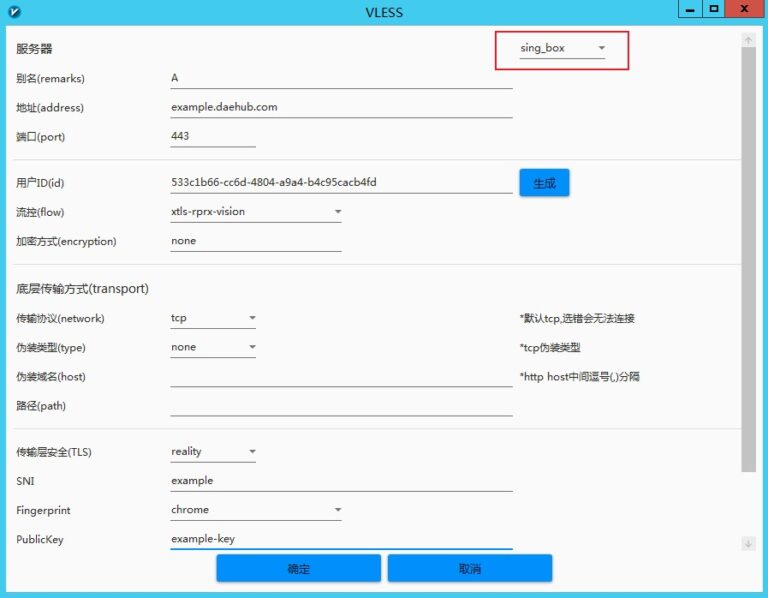Image resolution: width=768 pixels, height=598 pixels.
Task: Open the network transport protocol dropdown tcp
Action: 213,318
